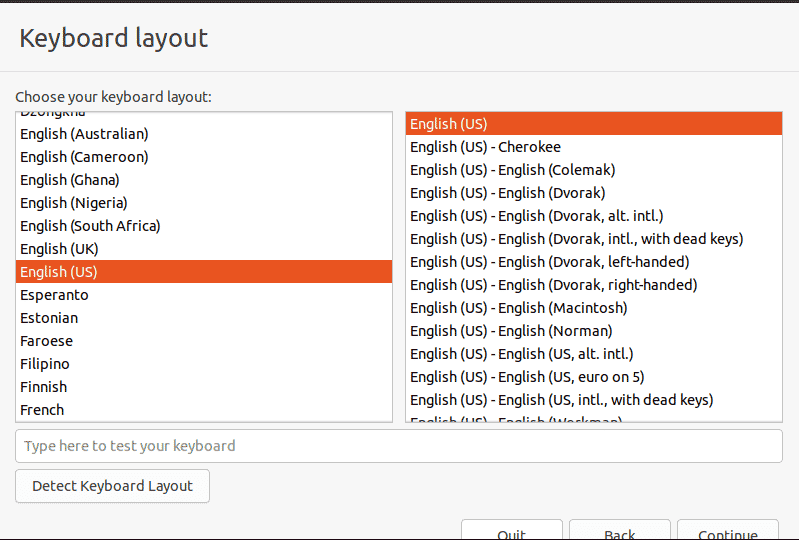This screenshot has height=540, width=799.
Task: Select Estonian language
Action: [204, 318]
